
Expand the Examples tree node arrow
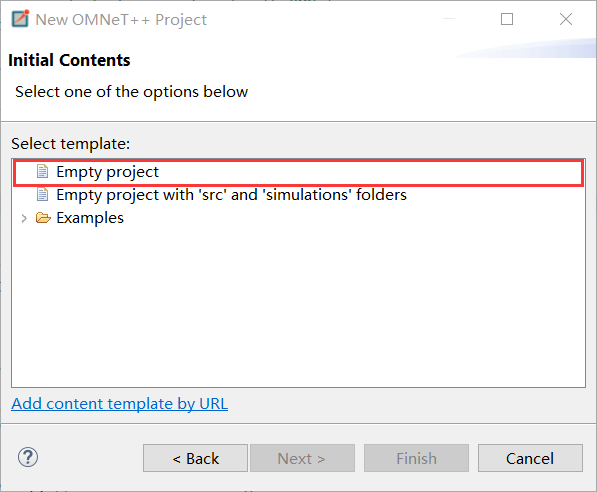tap(24, 218)
